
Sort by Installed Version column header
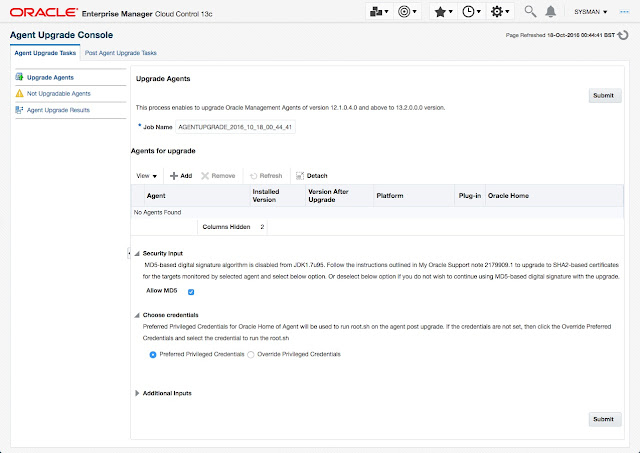278,195
